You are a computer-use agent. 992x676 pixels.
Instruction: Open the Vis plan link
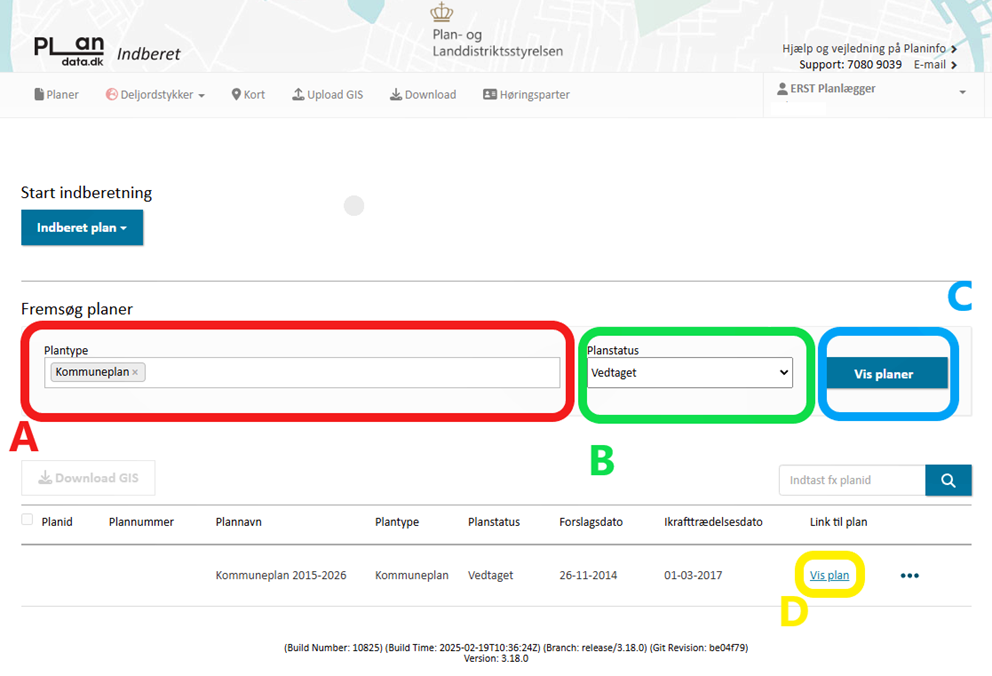tap(829, 575)
